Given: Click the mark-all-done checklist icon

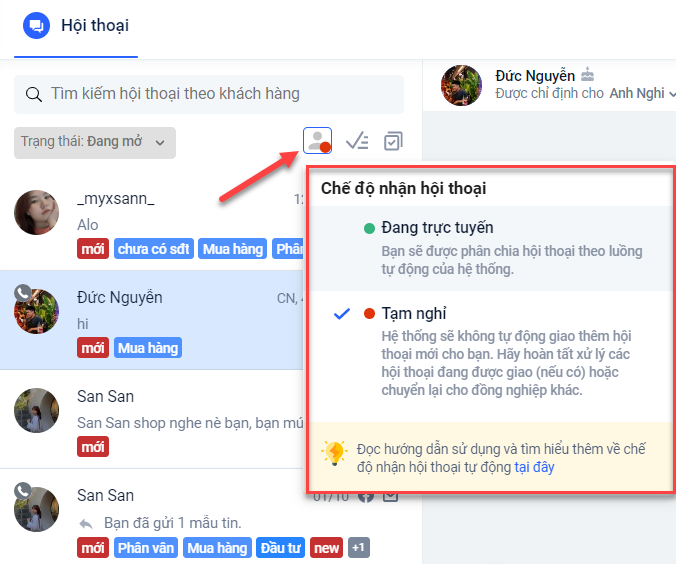Looking at the screenshot, I should click(x=357, y=141).
